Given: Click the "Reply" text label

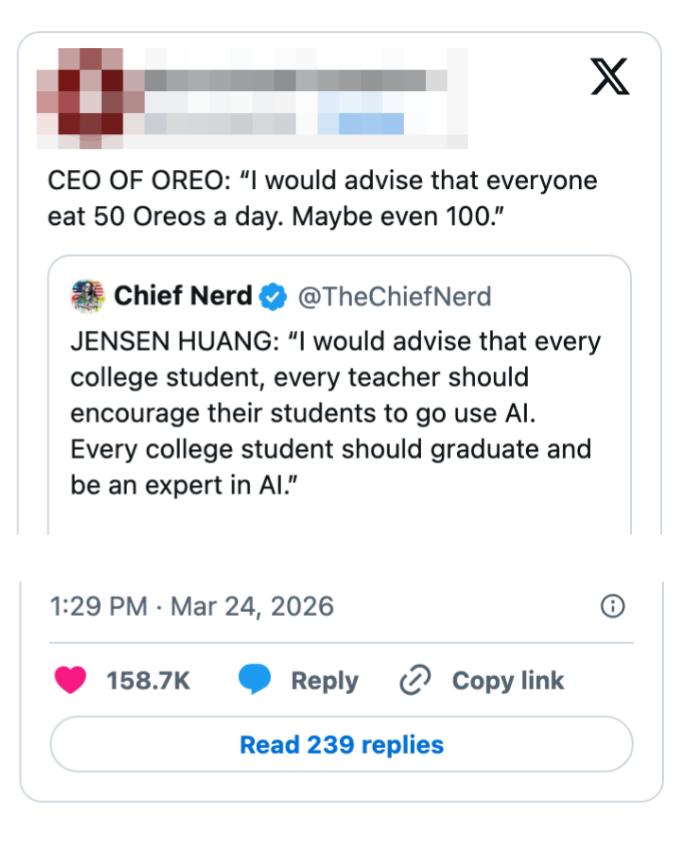Looking at the screenshot, I should click(324, 681).
